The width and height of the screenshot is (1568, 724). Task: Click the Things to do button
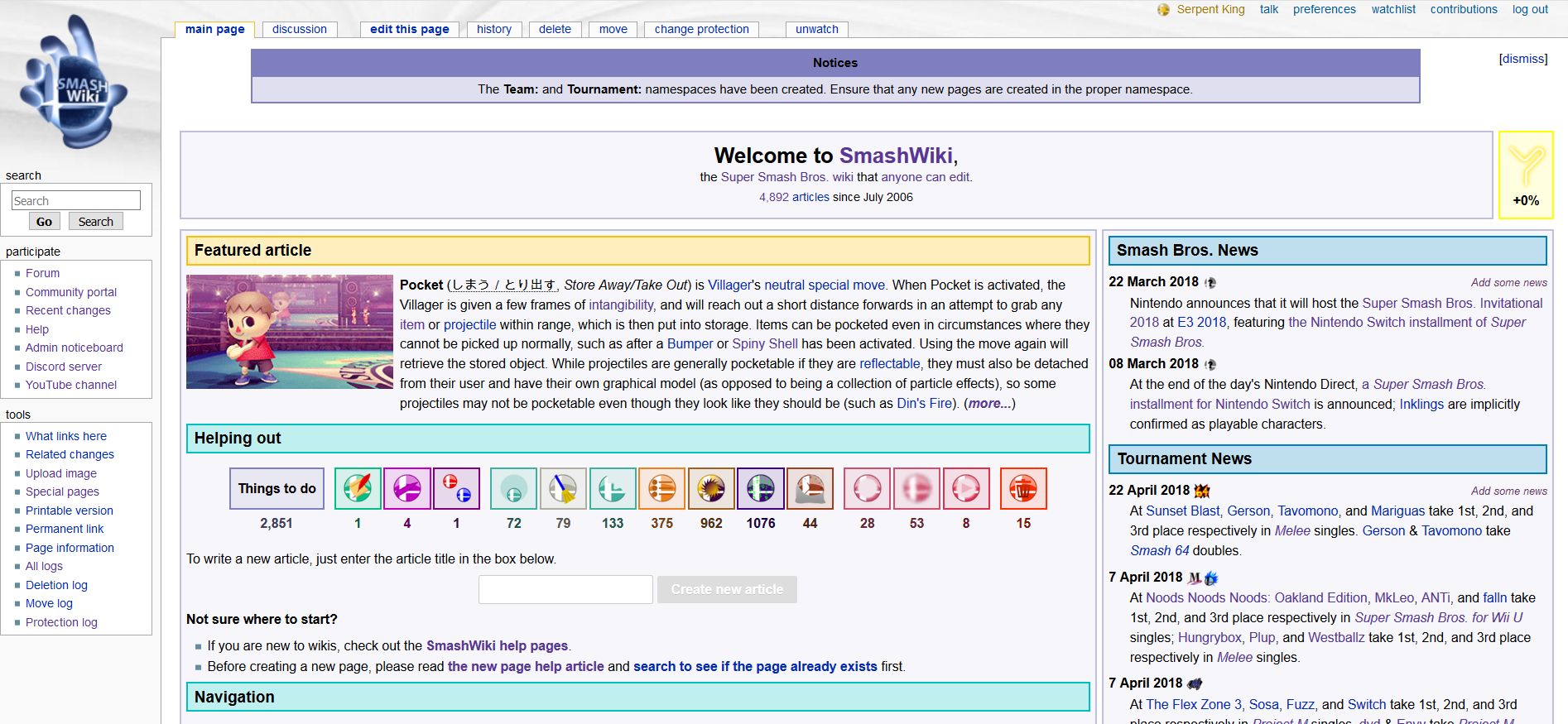tap(277, 488)
